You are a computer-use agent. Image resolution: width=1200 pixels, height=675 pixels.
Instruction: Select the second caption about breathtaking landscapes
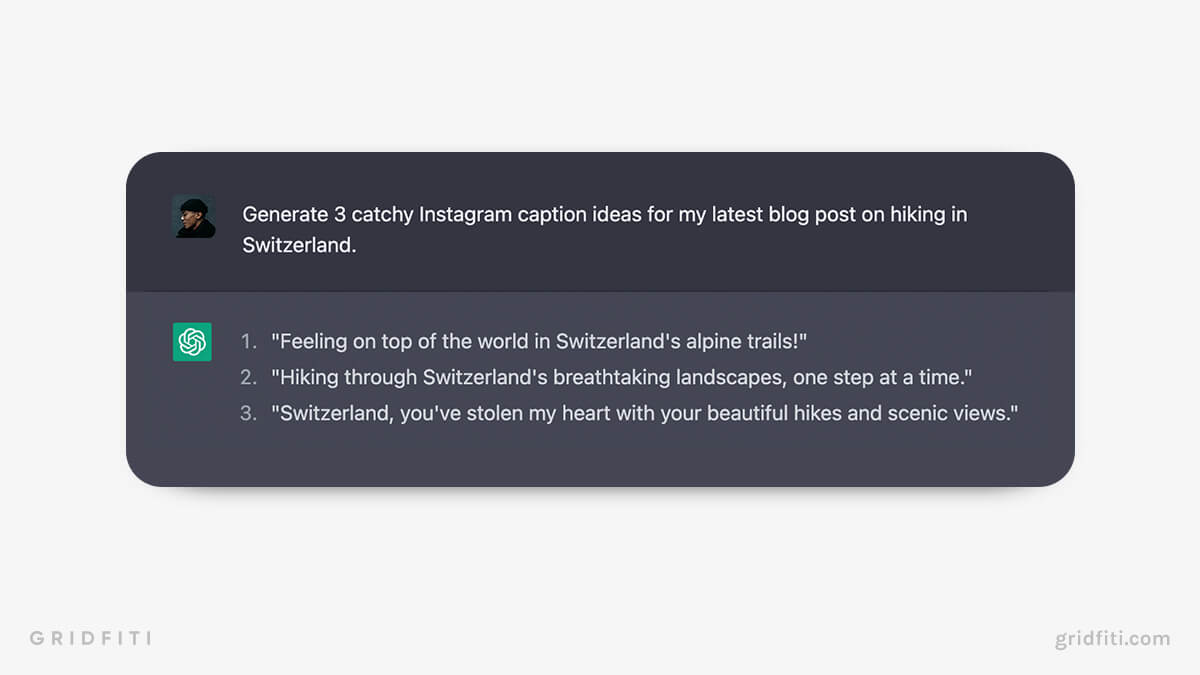click(621, 378)
